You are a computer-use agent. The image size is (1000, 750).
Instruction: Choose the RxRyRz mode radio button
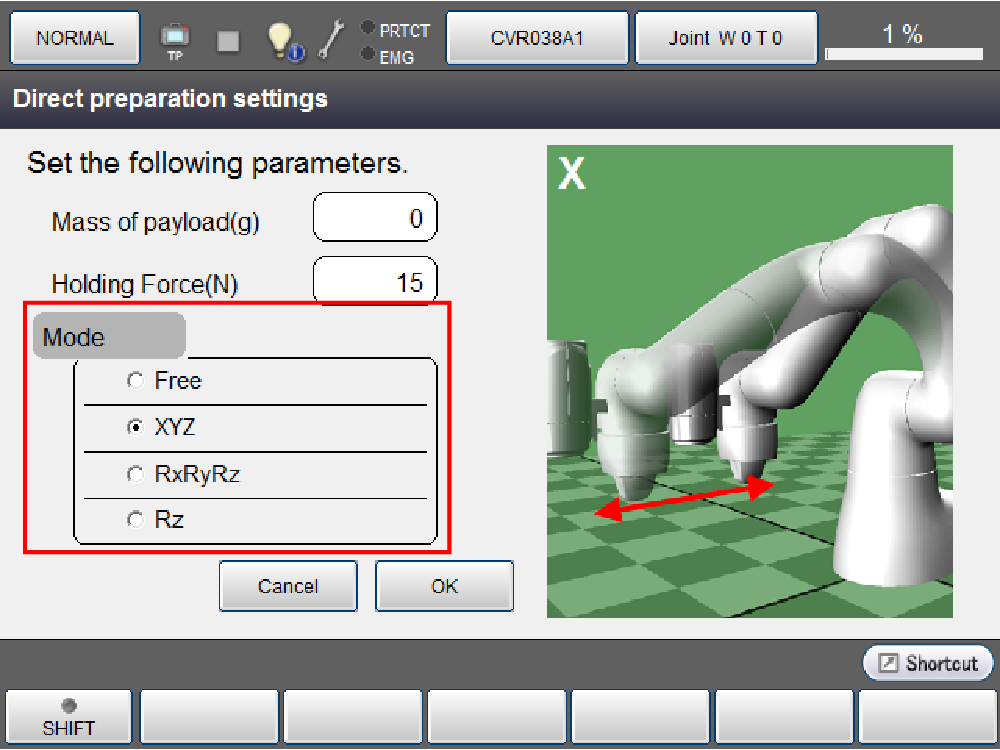(135, 475)
